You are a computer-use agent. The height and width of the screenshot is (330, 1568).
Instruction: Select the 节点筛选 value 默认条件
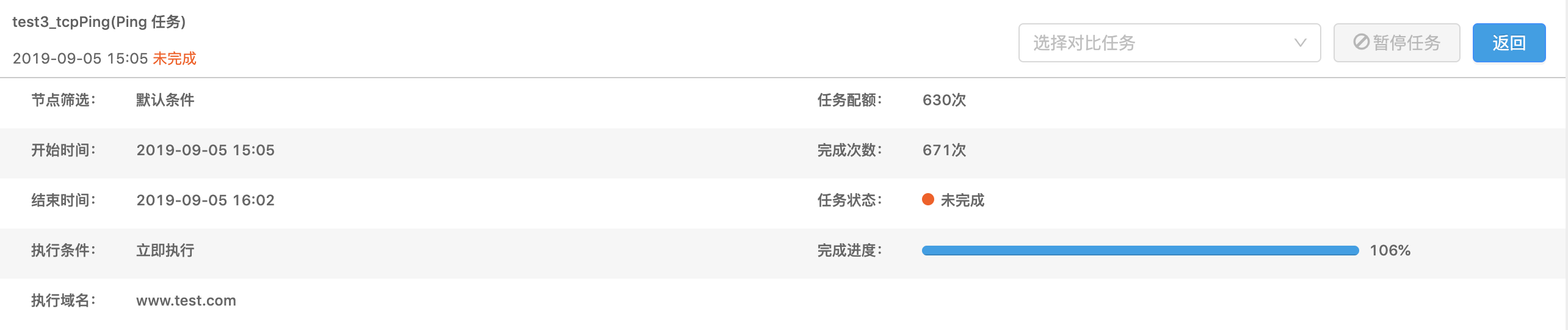165,100
